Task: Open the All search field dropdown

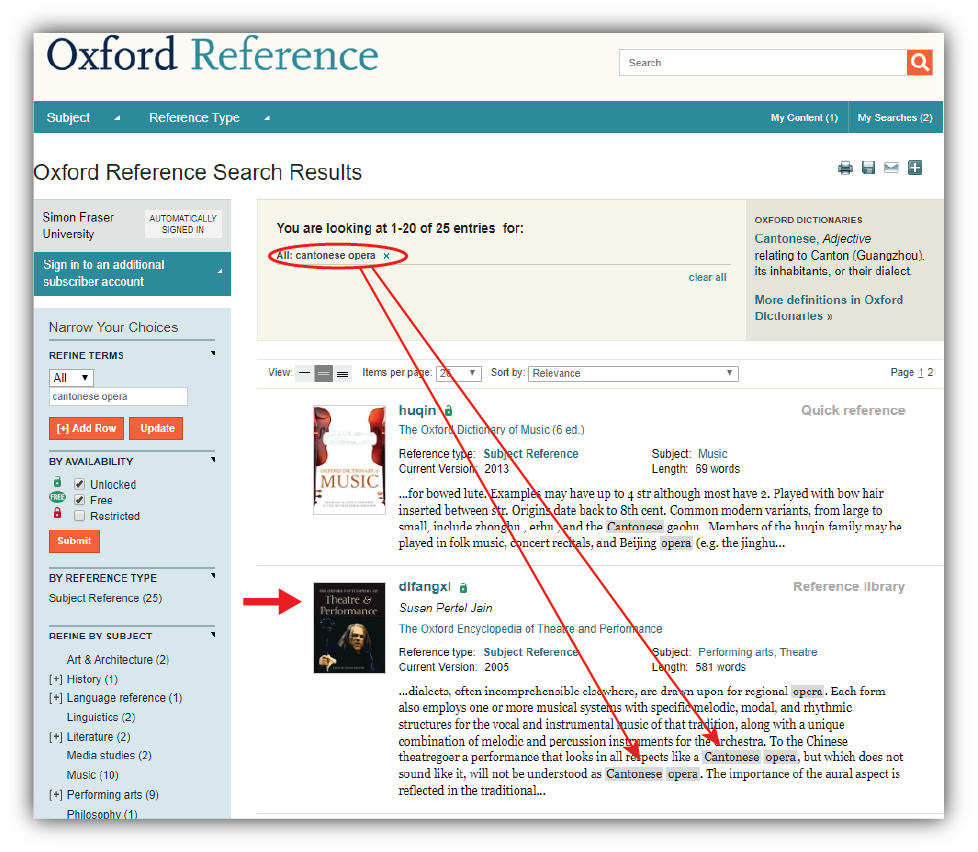Action: point(71,377)
